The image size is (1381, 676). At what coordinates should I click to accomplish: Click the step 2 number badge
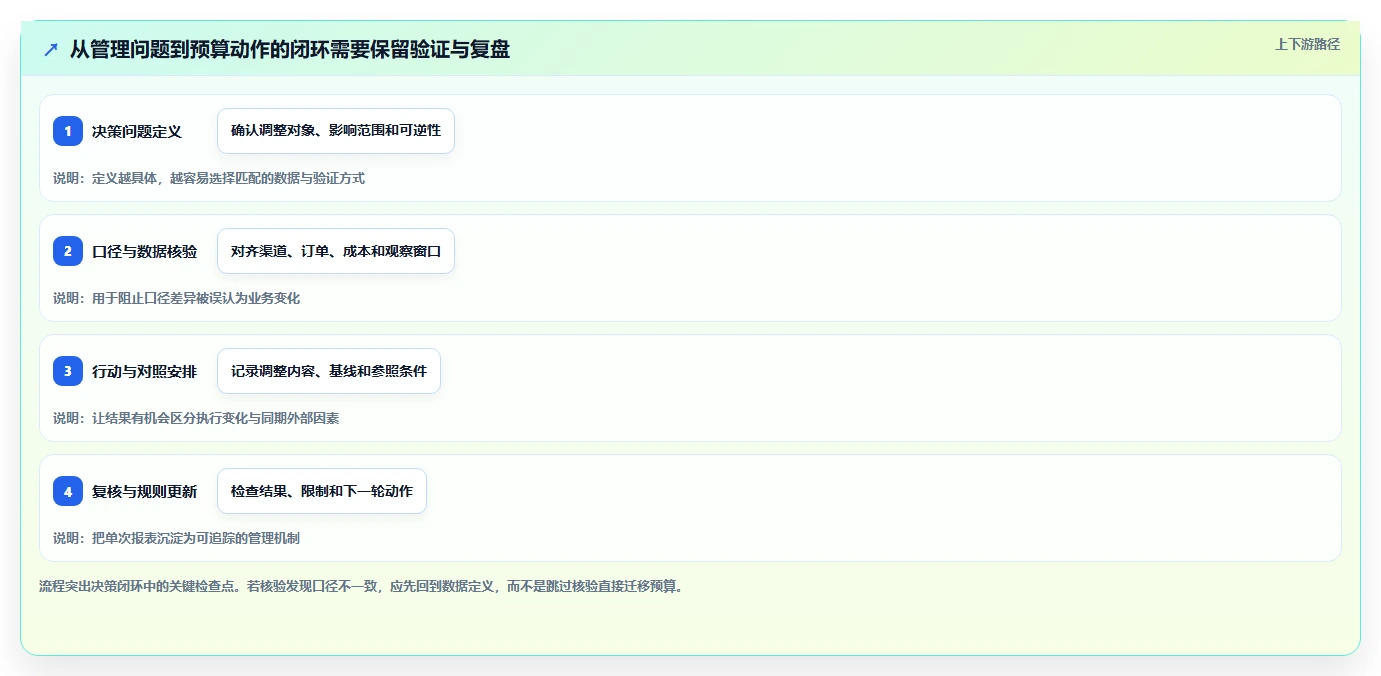pos(68,251)
